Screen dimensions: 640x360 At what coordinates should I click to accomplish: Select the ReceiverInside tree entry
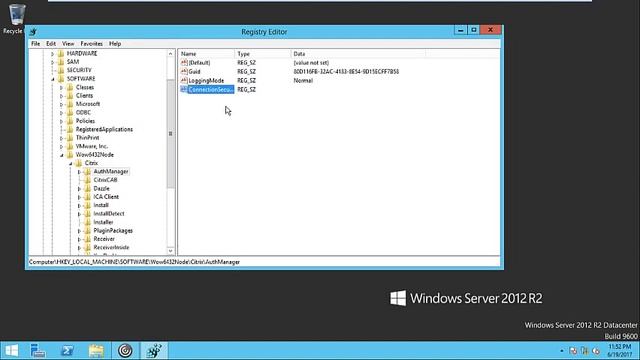111,247
